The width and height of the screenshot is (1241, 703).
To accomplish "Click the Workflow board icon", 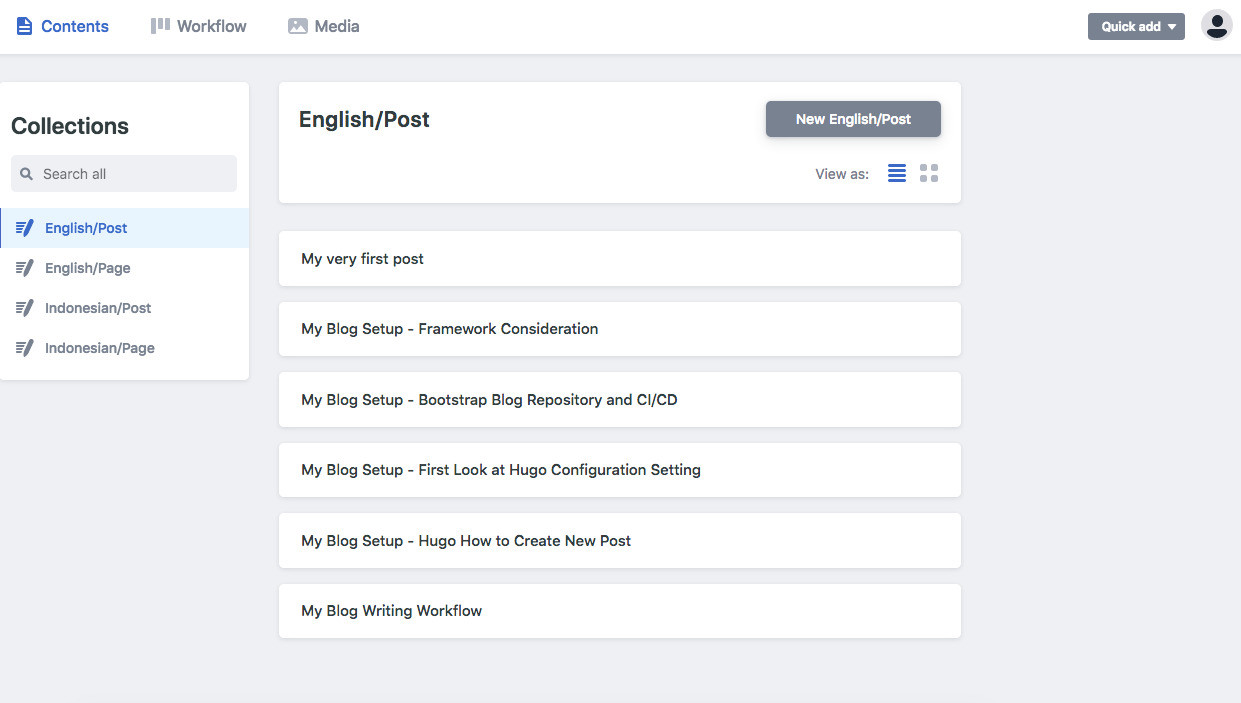I will [160, 26].
